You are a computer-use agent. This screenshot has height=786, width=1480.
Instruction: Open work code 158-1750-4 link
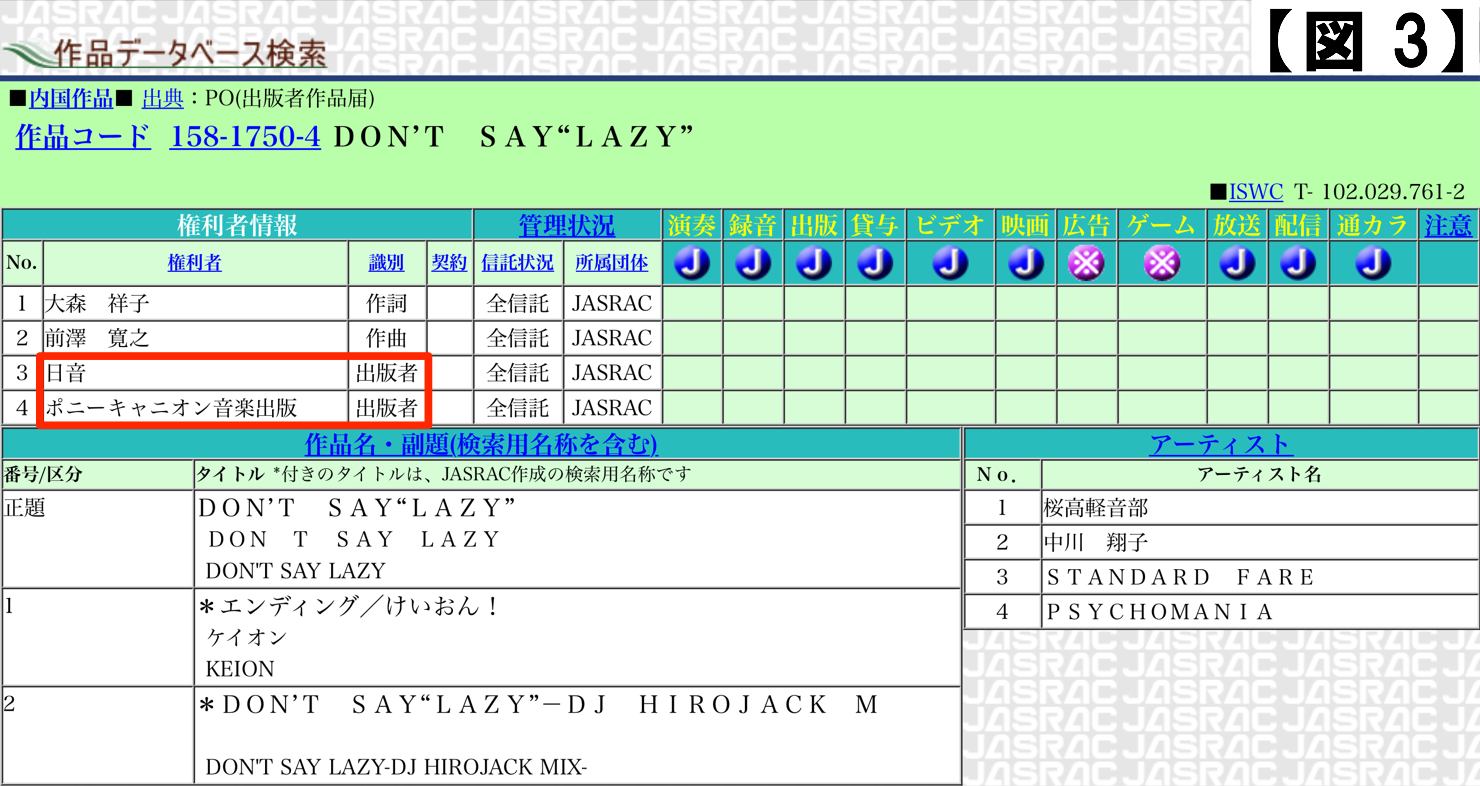(245, 137)
